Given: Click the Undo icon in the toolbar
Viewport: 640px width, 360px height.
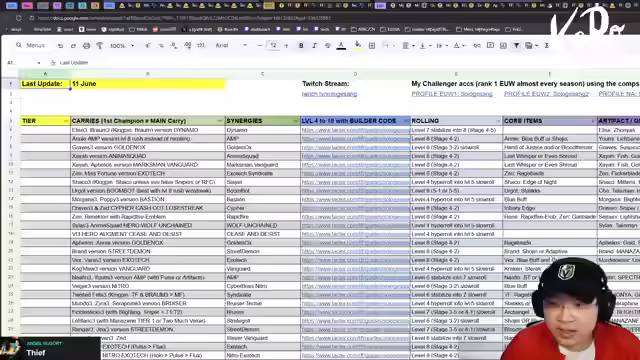Looking at the screenshot, I should click(x=60, y=46).
